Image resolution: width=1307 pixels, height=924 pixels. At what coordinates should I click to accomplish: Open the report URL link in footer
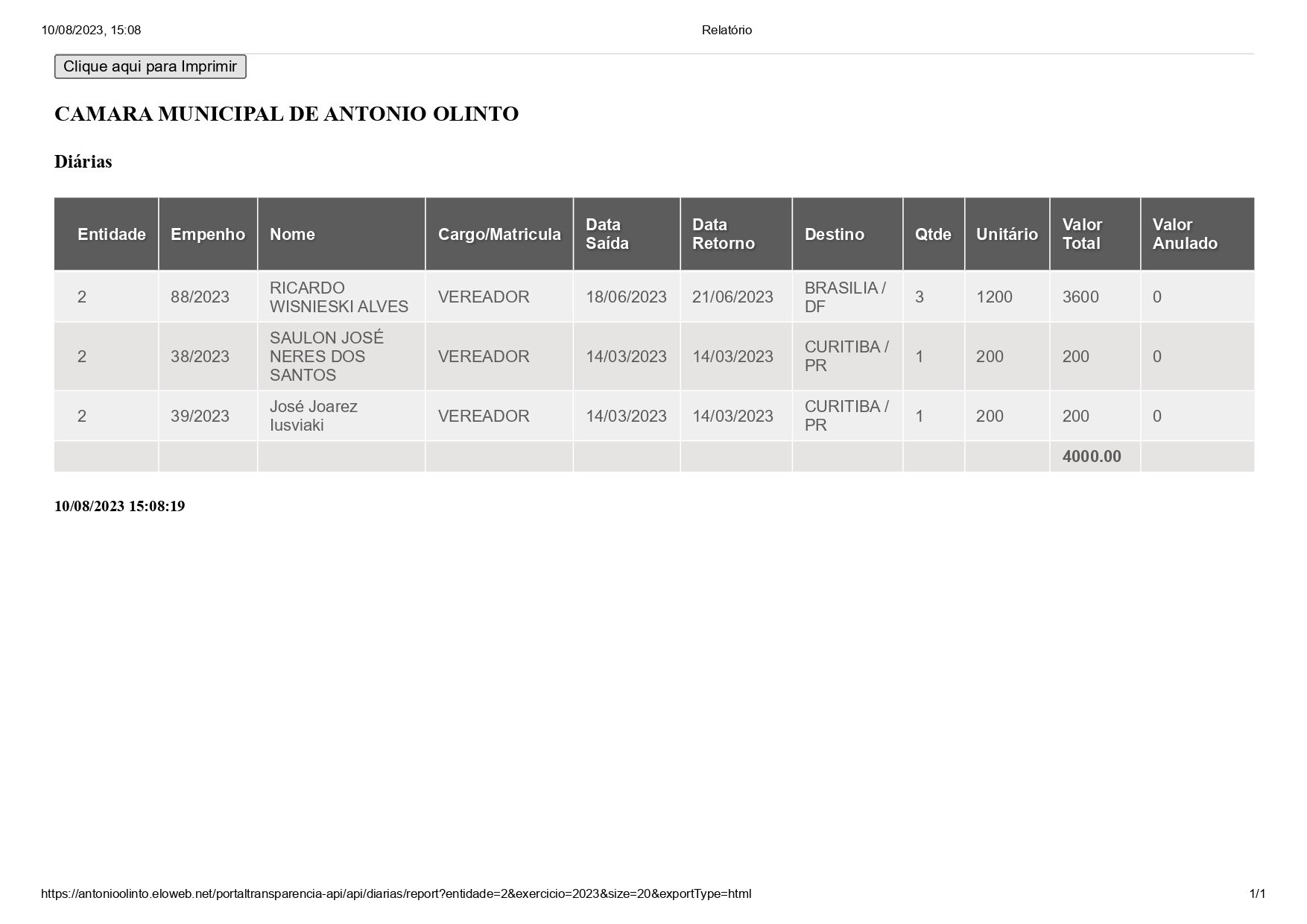tap(396, 893)
